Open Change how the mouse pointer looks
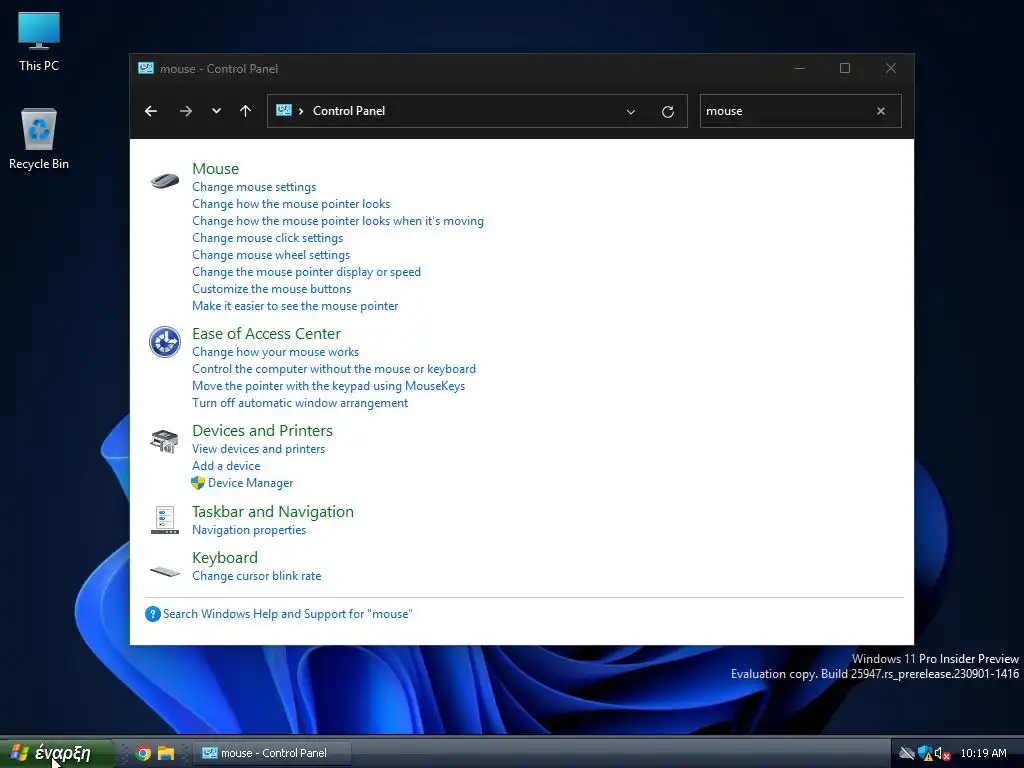1024x768 pixels. coord(291,204)
